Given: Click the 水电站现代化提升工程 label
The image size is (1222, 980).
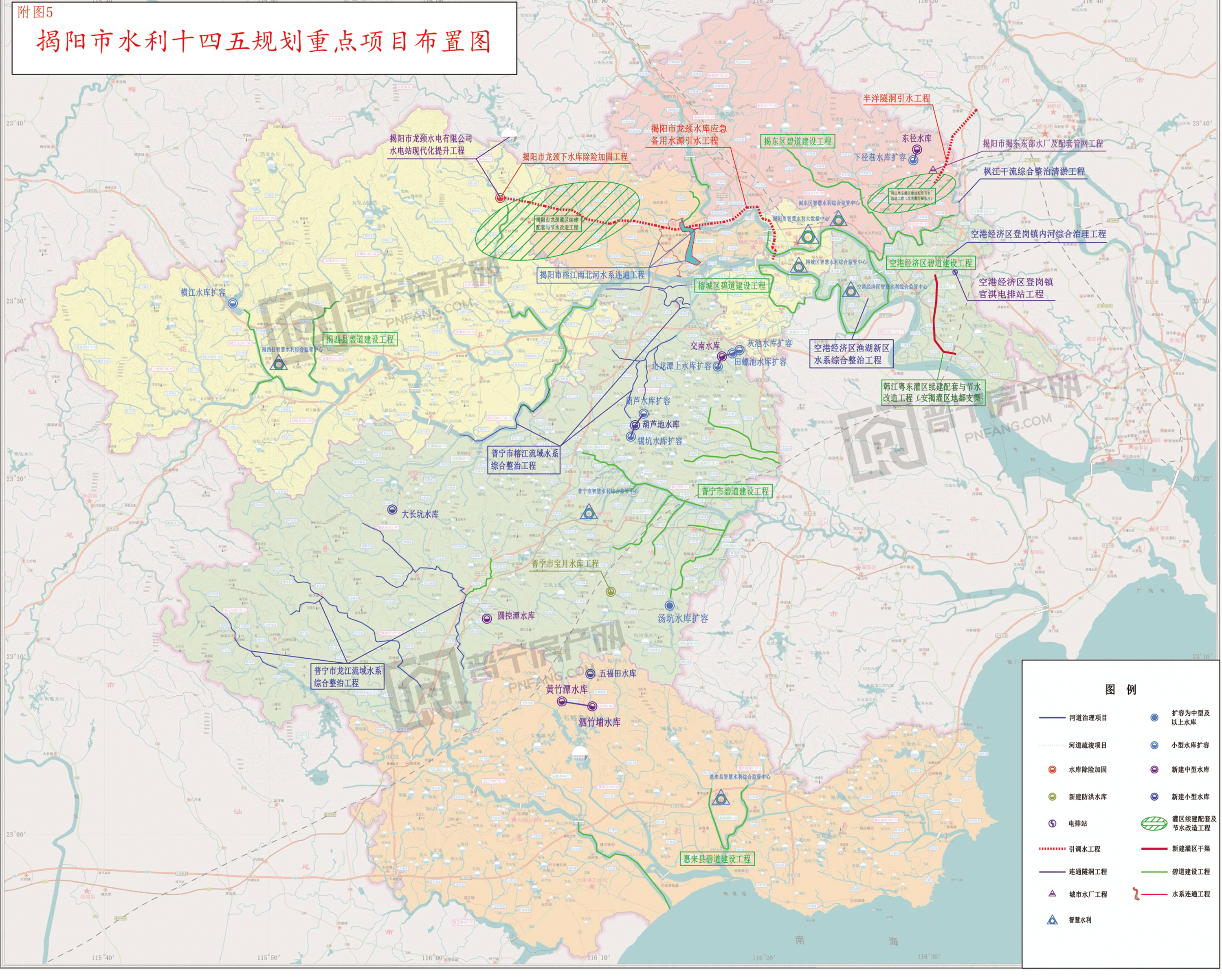Looking at the screenshot, I should pos(427,151).
